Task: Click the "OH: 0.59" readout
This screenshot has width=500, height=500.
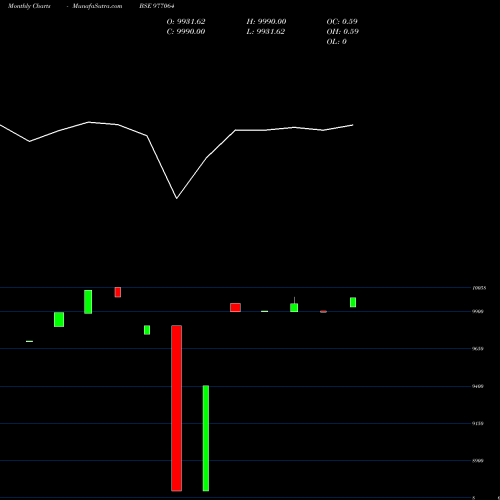Action: click(x=342, y=32)
